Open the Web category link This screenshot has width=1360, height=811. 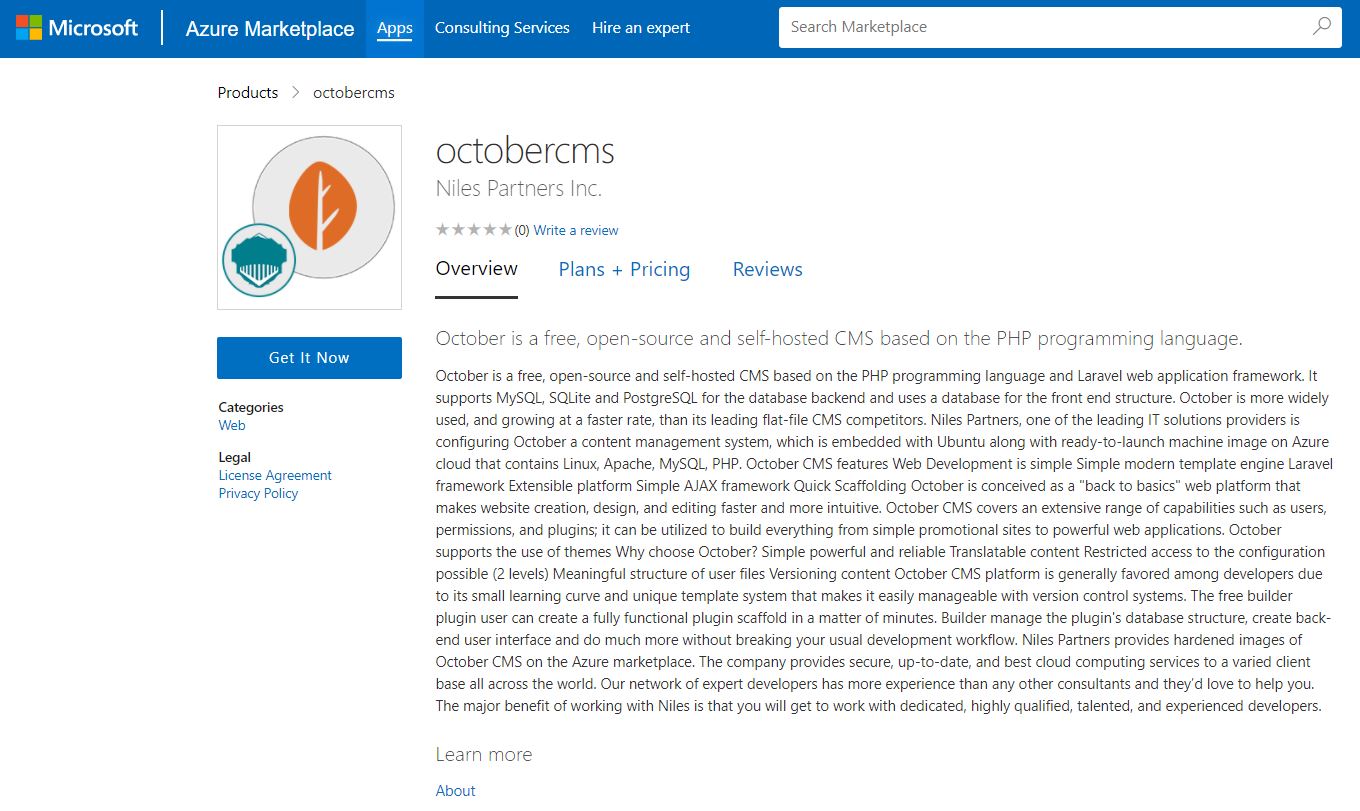[x=232, y=425]
